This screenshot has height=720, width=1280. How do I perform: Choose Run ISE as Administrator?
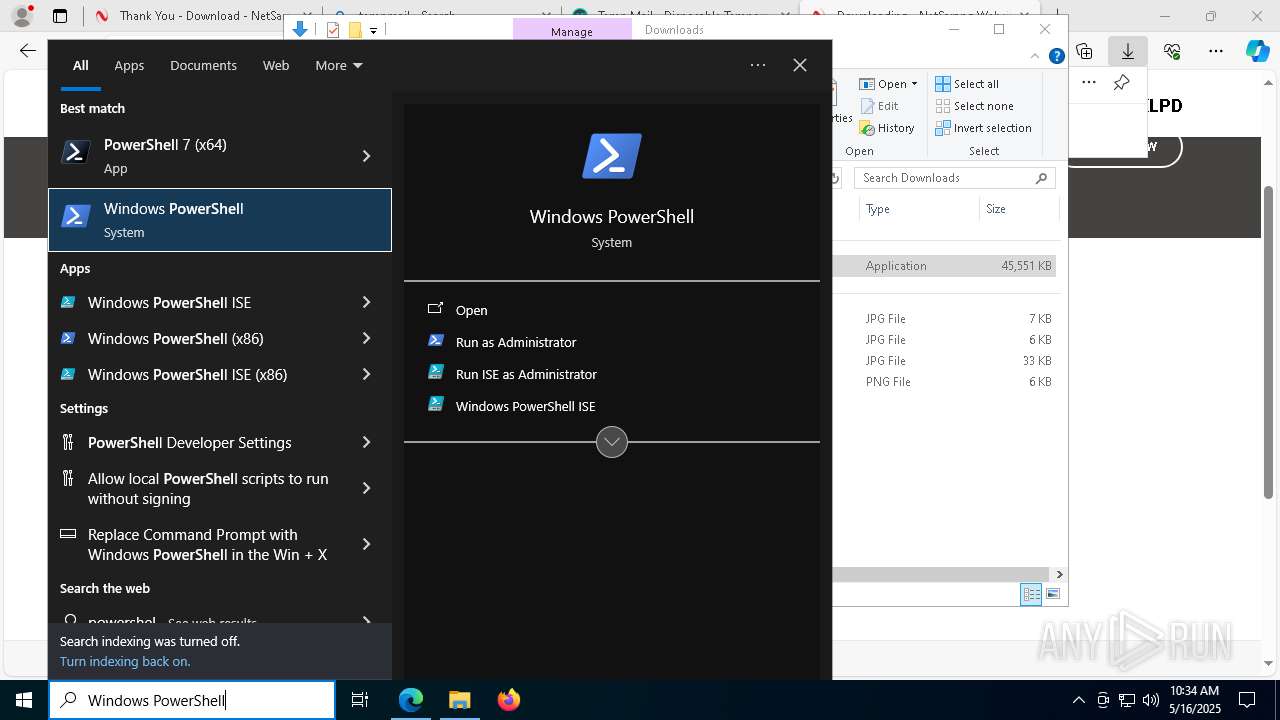click(x=525, y=374)
